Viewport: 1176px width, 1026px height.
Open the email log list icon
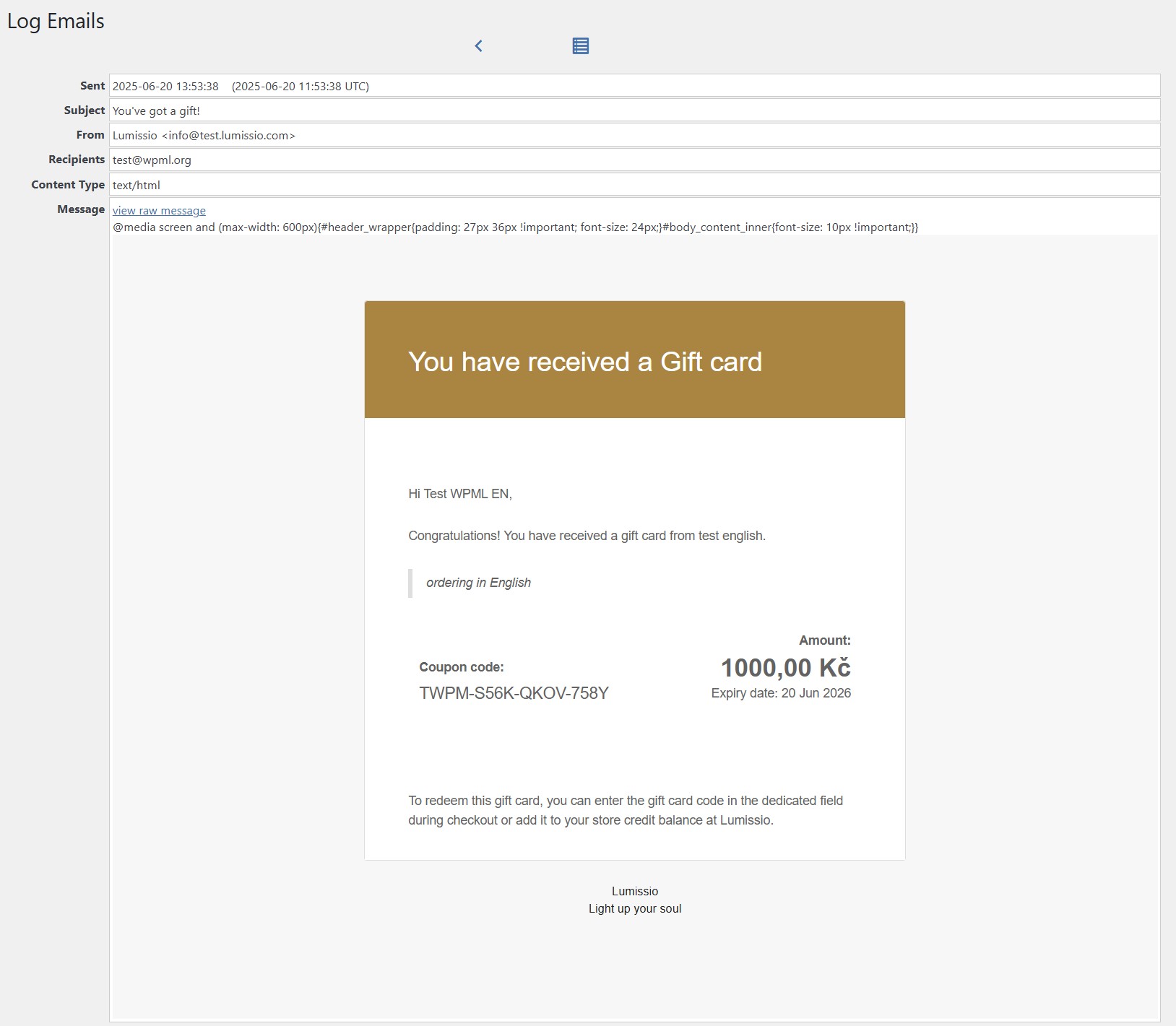click(x=581, y=46)
